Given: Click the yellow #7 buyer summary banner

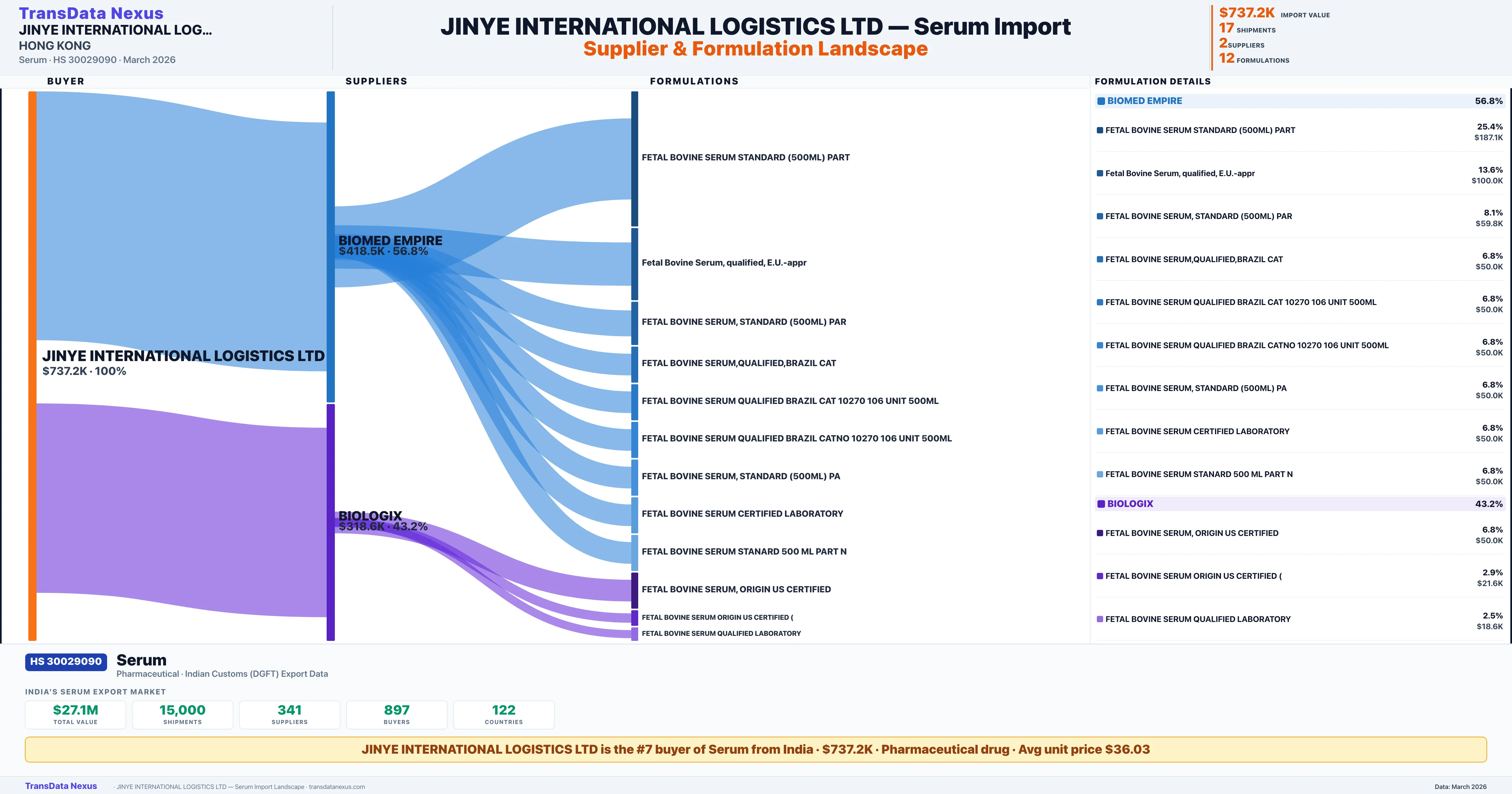Looking at the screenshot, I should point(755,749).
